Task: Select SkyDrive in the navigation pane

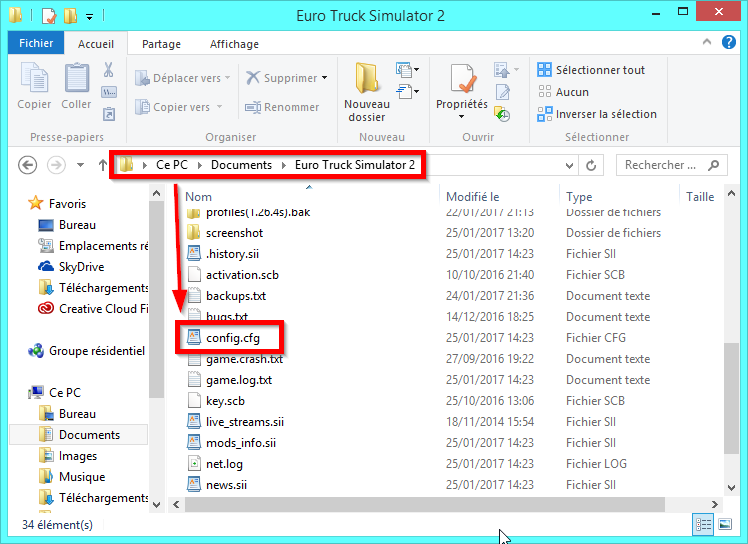Action: [x=72, y=267]
